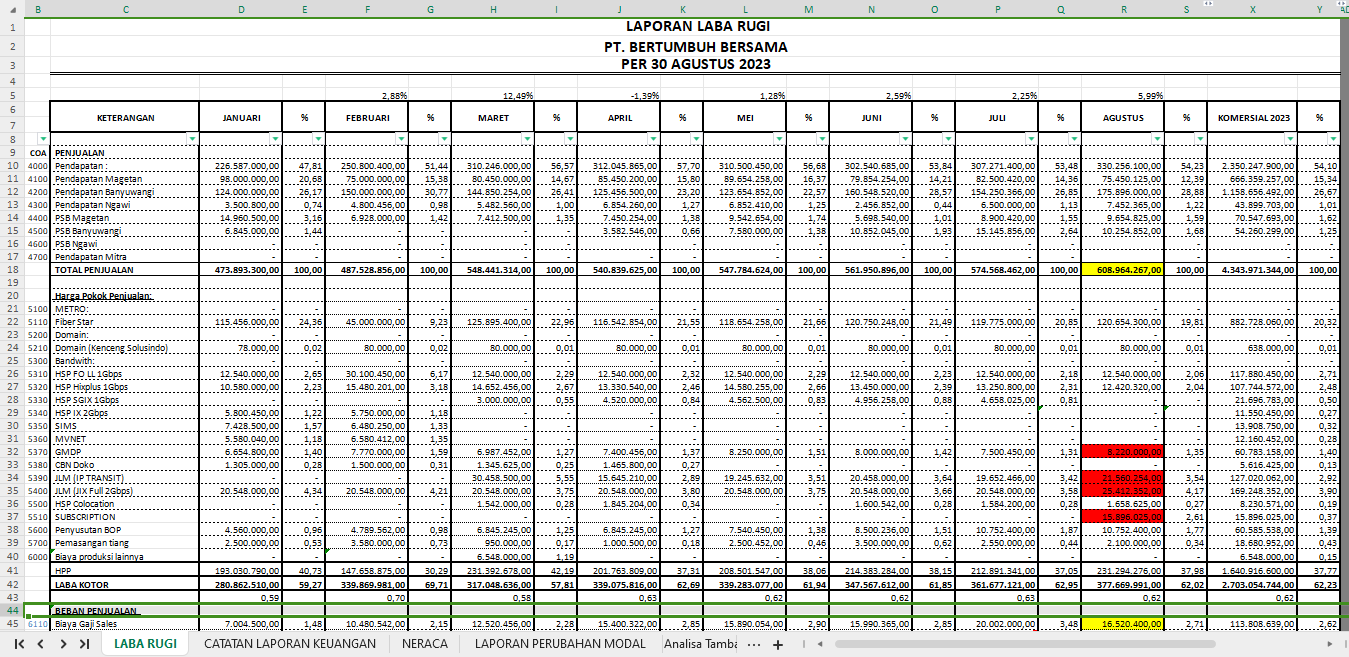The image size is (1349, 657).
Task: Show more sheet tabs via ellipsis
Action: [x=753, y=645]
